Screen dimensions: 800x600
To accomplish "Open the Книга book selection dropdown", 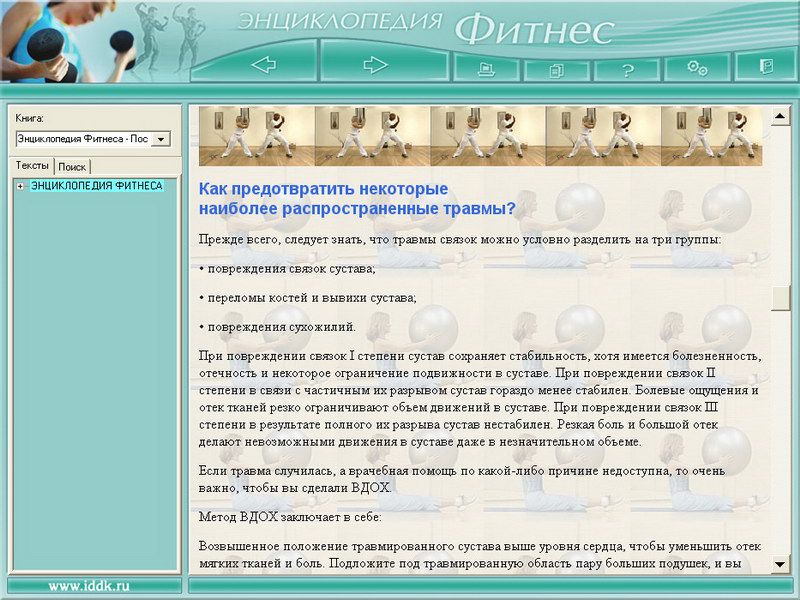I will click(162, 139).
